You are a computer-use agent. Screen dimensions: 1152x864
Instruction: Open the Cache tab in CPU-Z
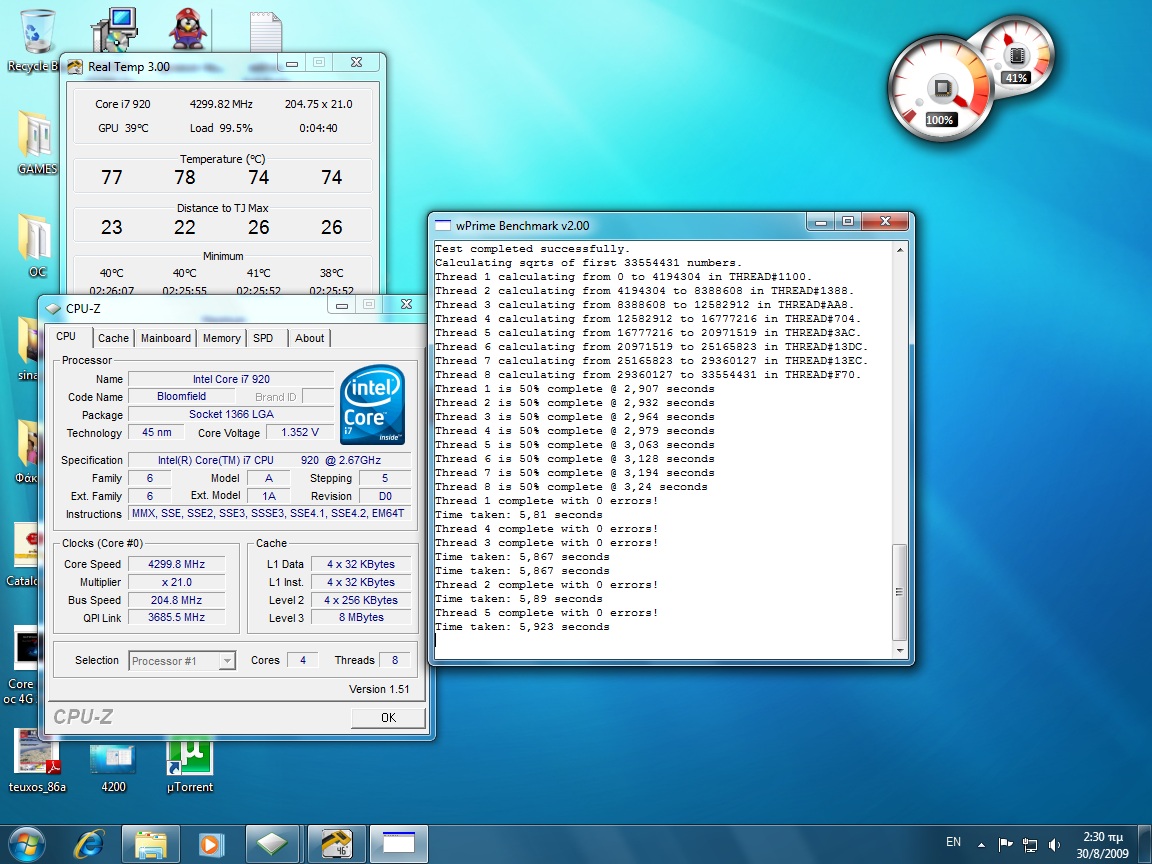tap(113, 338)
